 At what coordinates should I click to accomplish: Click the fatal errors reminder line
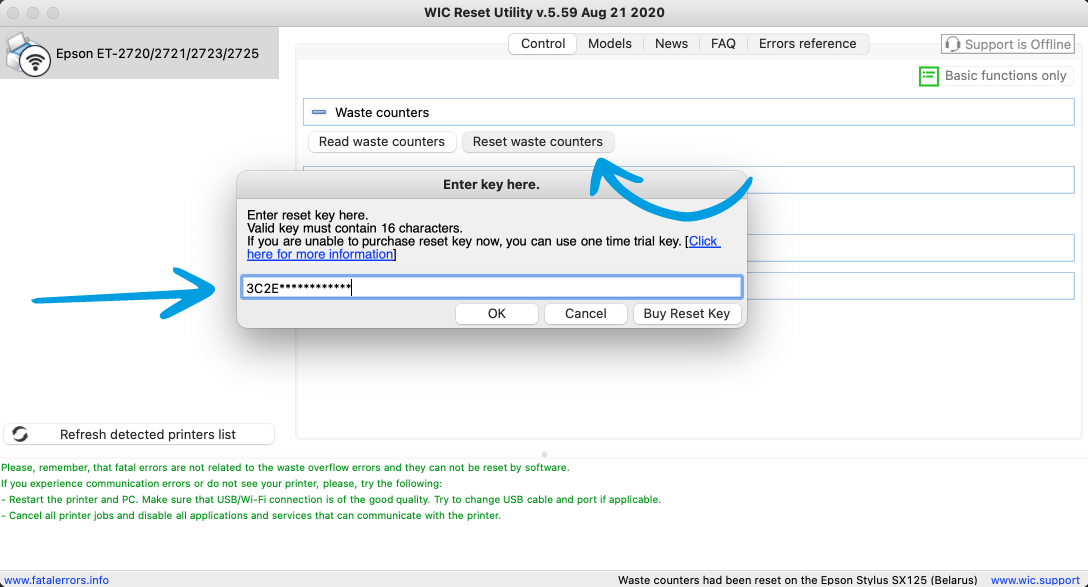point(285,468)
